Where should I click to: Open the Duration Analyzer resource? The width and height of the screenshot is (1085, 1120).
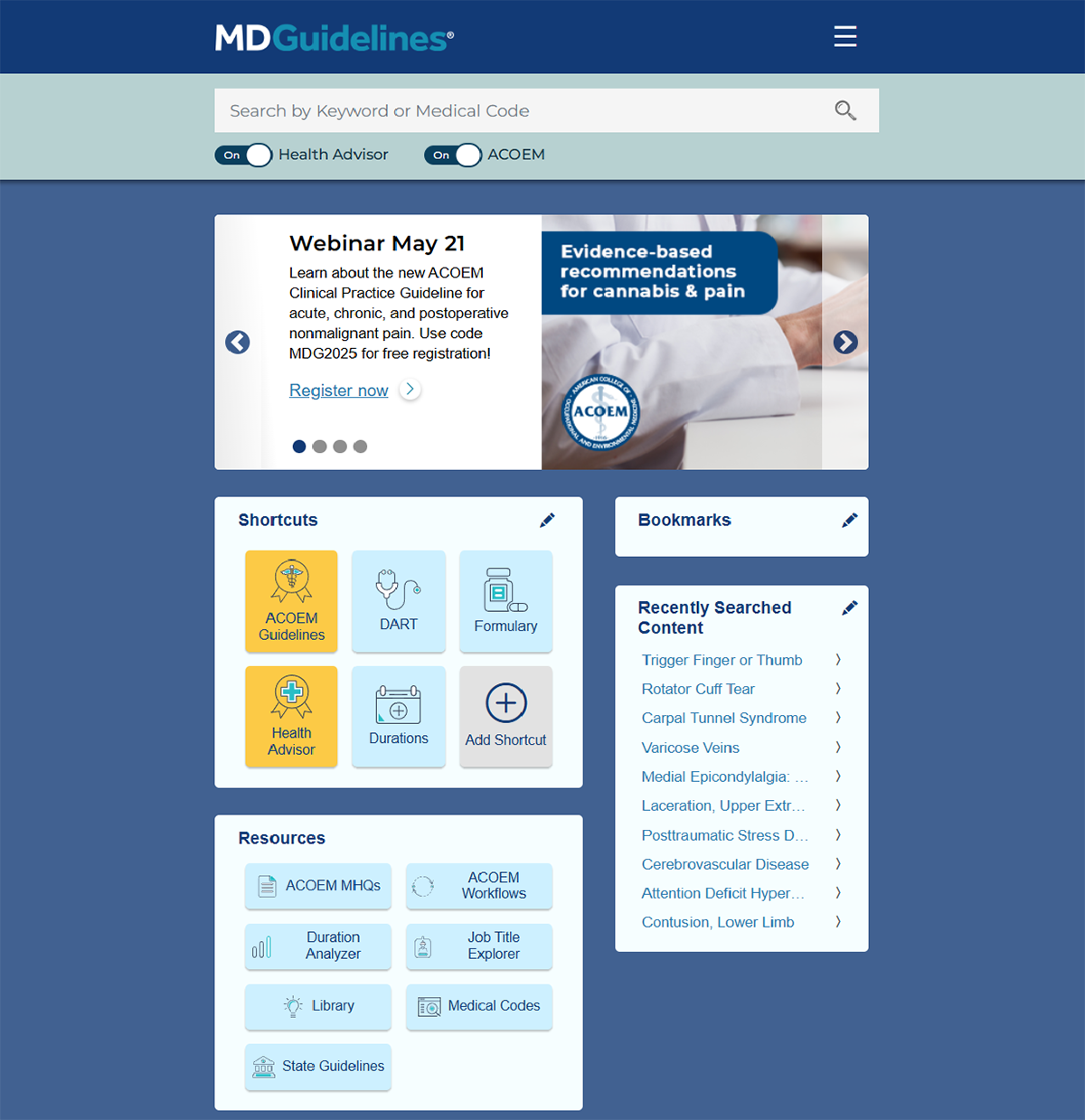(x=317, y=946)
